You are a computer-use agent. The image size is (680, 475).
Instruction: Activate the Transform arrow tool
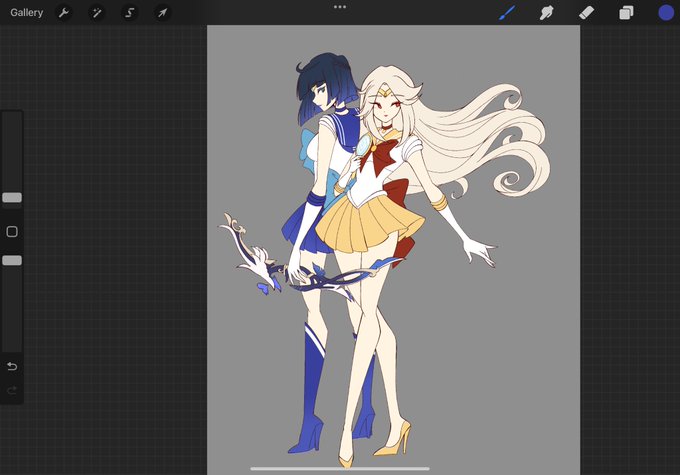(162, 13)
